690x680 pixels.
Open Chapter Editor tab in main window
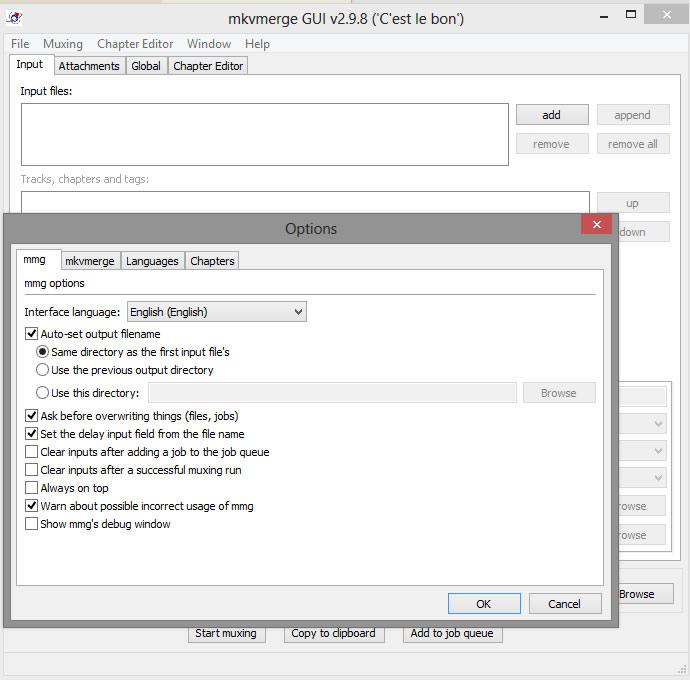pos(208,66)
